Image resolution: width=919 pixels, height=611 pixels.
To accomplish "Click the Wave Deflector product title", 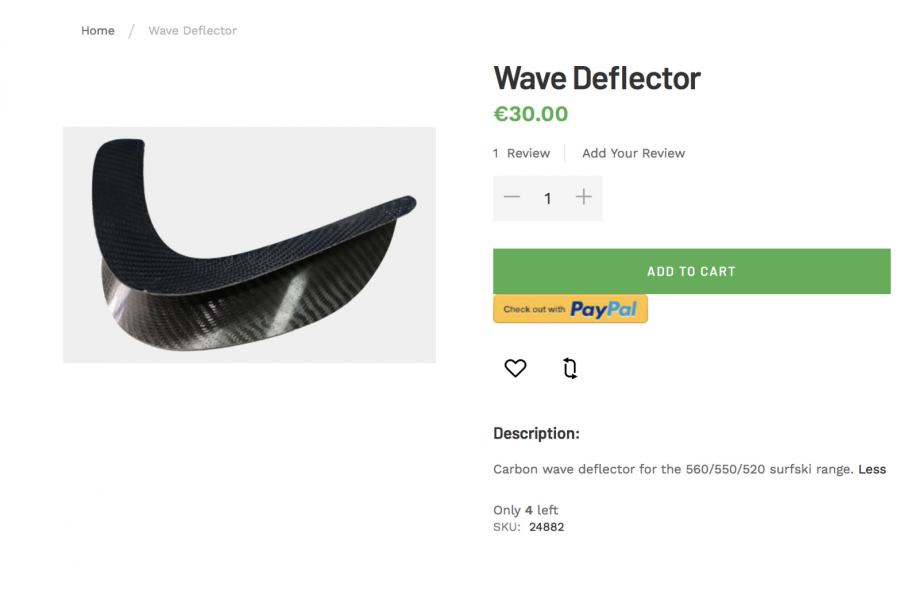I will click(x=597, y=78).
